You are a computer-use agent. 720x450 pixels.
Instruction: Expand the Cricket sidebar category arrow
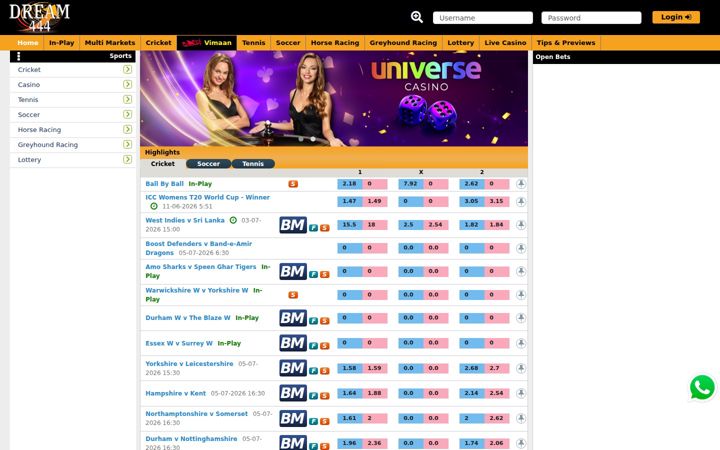point(127,69)
